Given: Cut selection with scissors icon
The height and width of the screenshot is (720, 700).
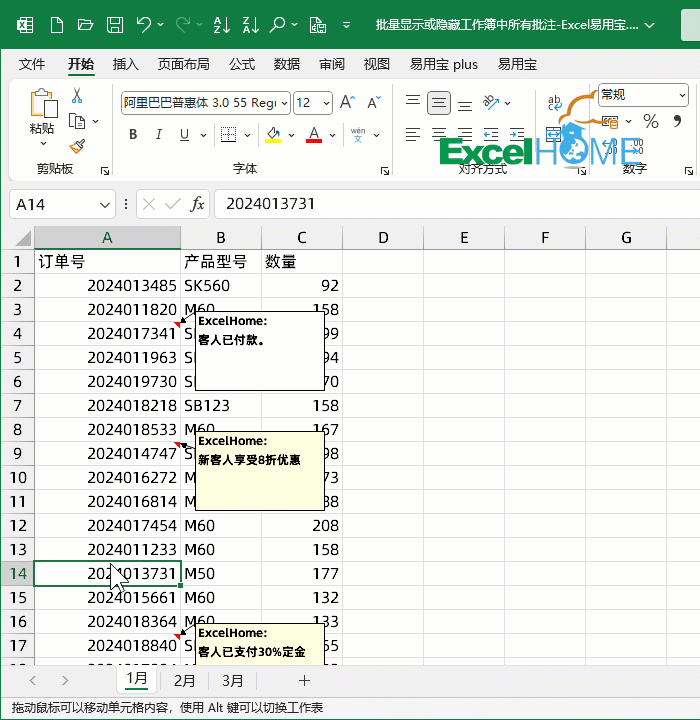Looking at the screenshot, I should [x=77, y=96].
